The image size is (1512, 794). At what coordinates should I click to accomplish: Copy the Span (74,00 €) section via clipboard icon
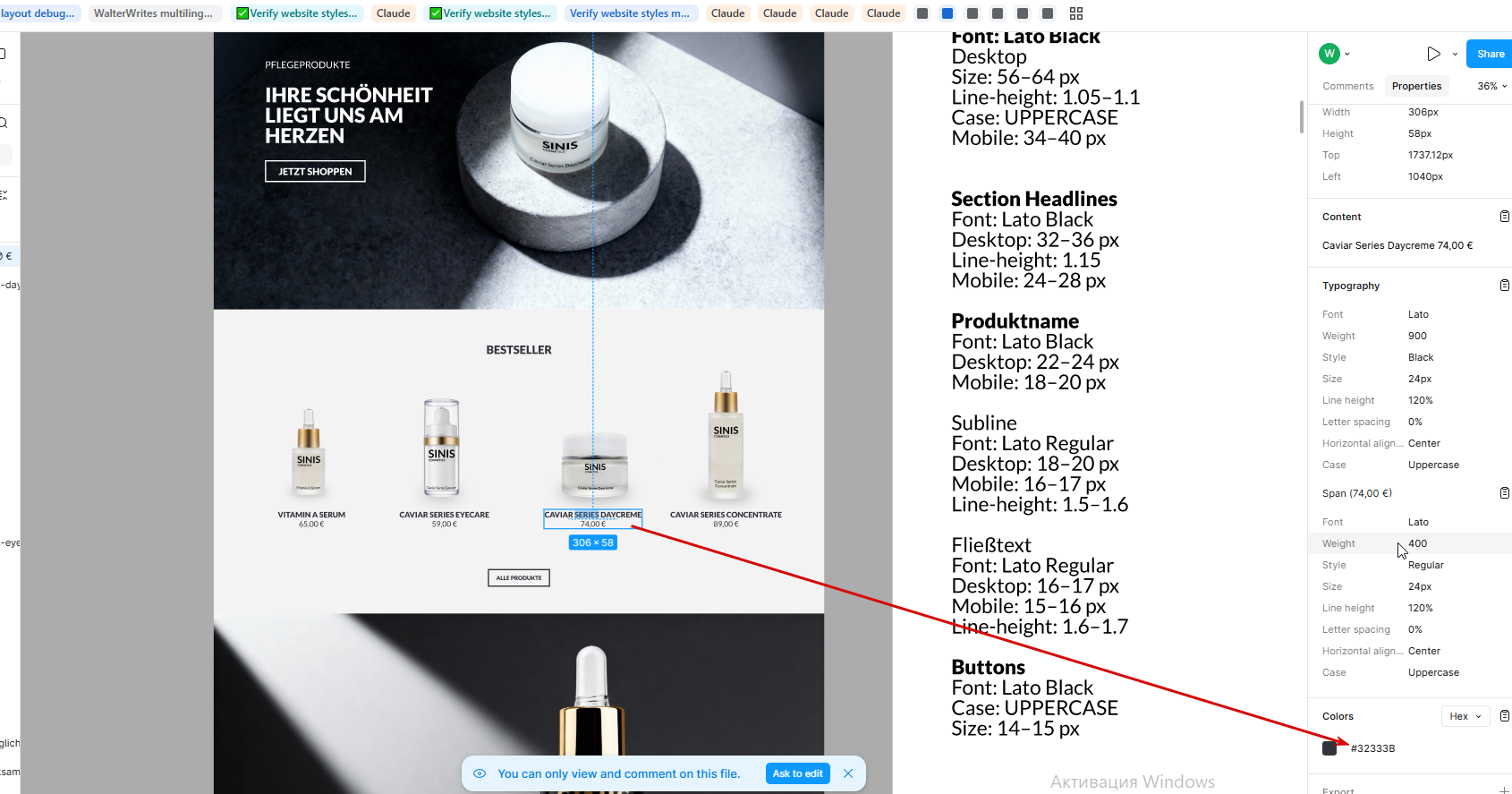[1504, 493]
